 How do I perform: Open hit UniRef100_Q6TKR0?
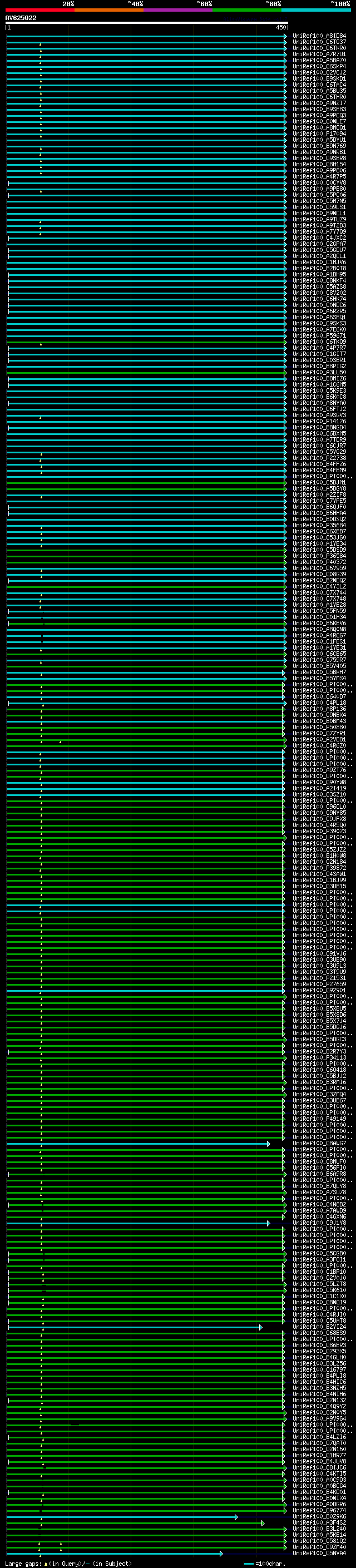(x=319, y=48)
